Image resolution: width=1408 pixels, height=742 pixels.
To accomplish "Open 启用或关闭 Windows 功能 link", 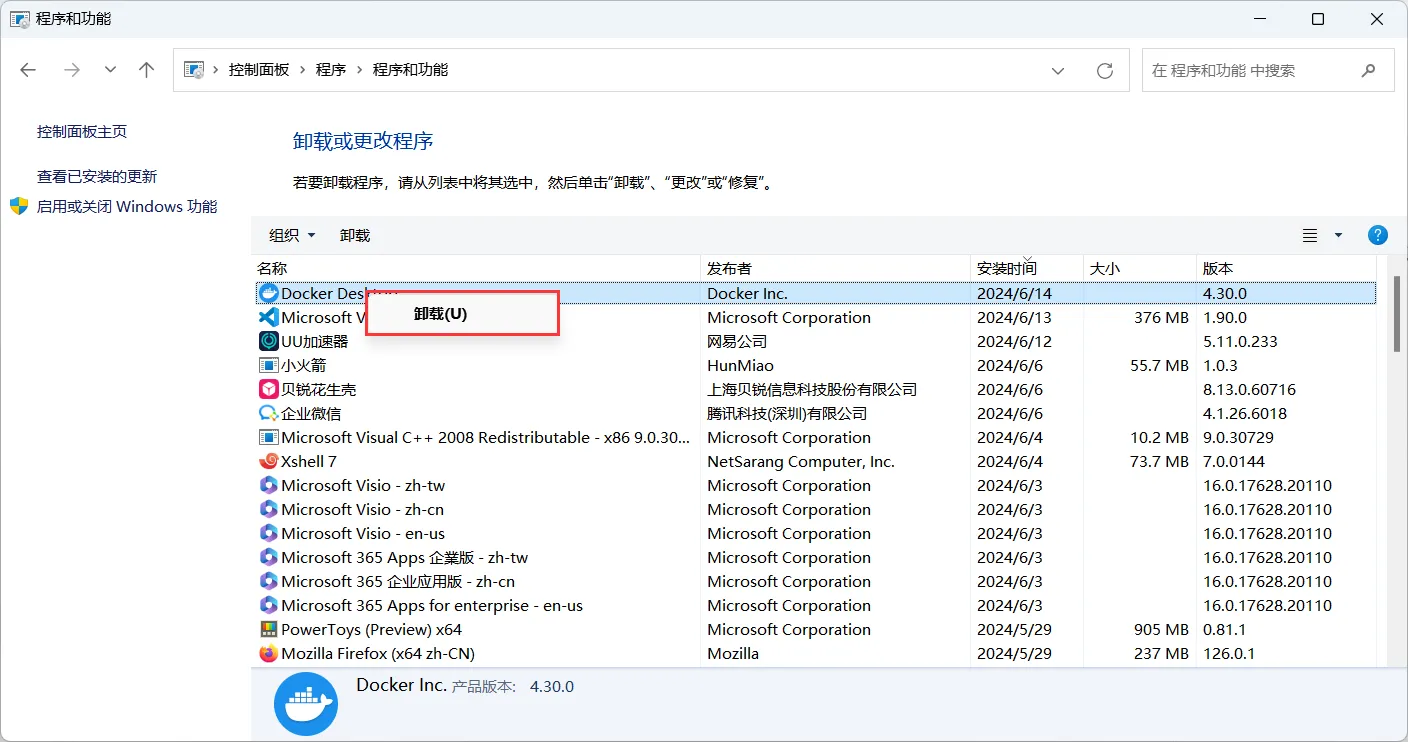I will pos(127,206).
